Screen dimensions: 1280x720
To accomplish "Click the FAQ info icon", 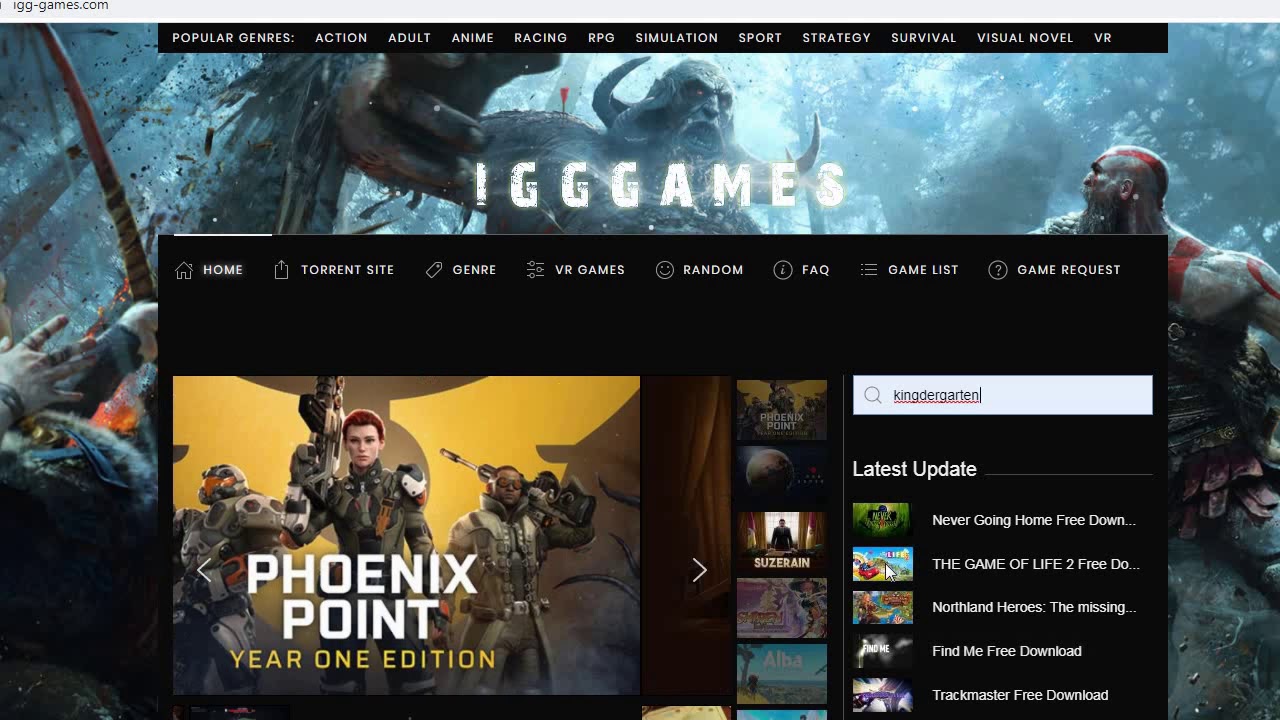I will tap(783, 270).
